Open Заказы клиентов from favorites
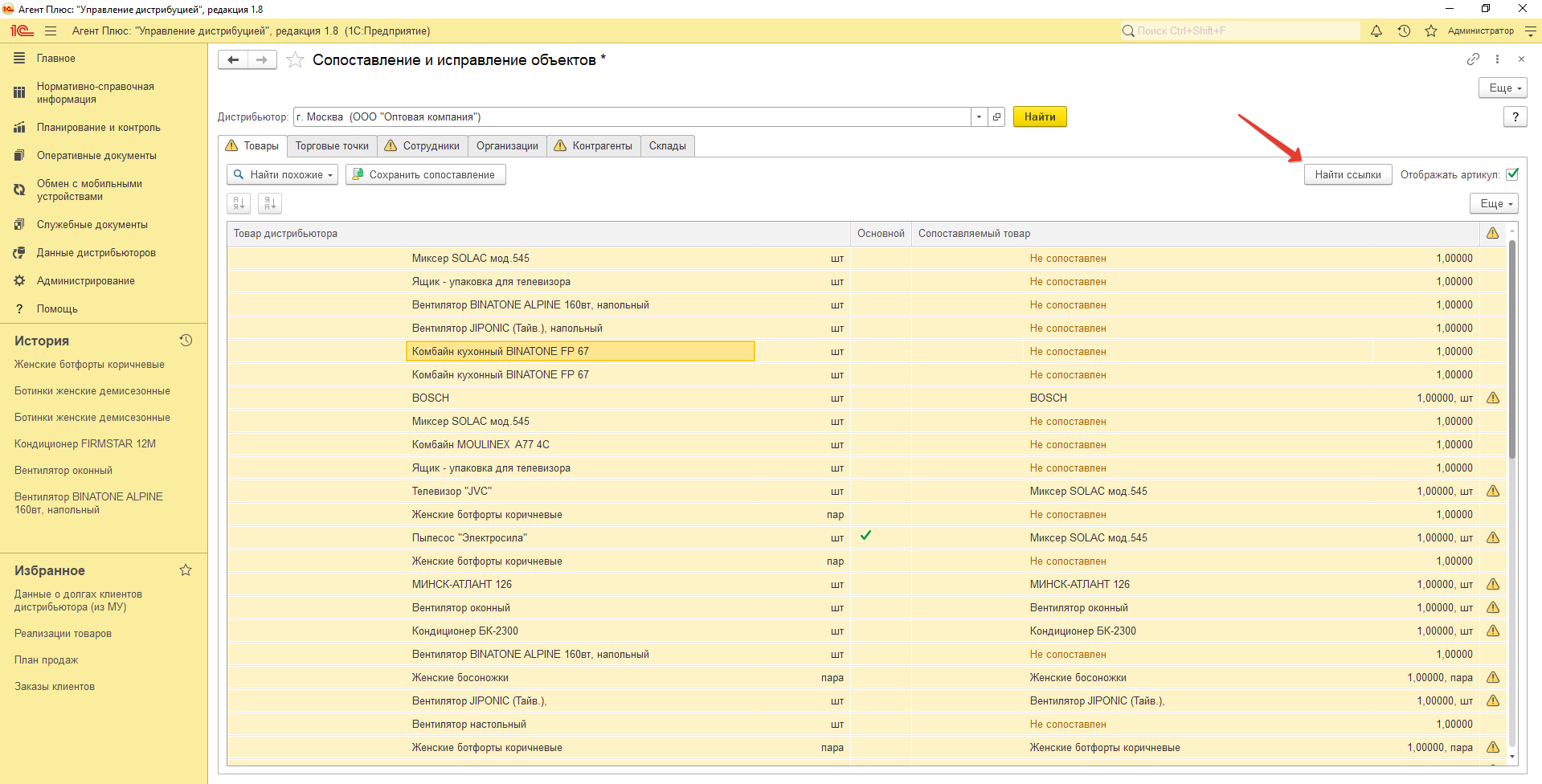The height and width of the screenshot is (784, 1542). click(55, 686)
